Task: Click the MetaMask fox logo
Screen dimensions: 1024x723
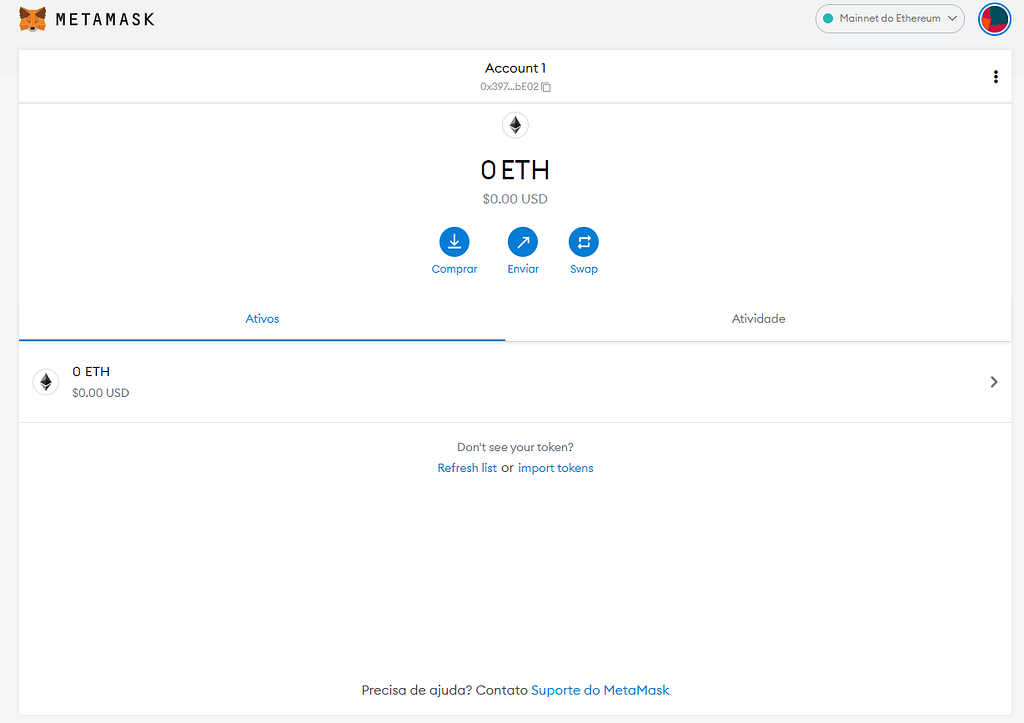Action: 33,19
